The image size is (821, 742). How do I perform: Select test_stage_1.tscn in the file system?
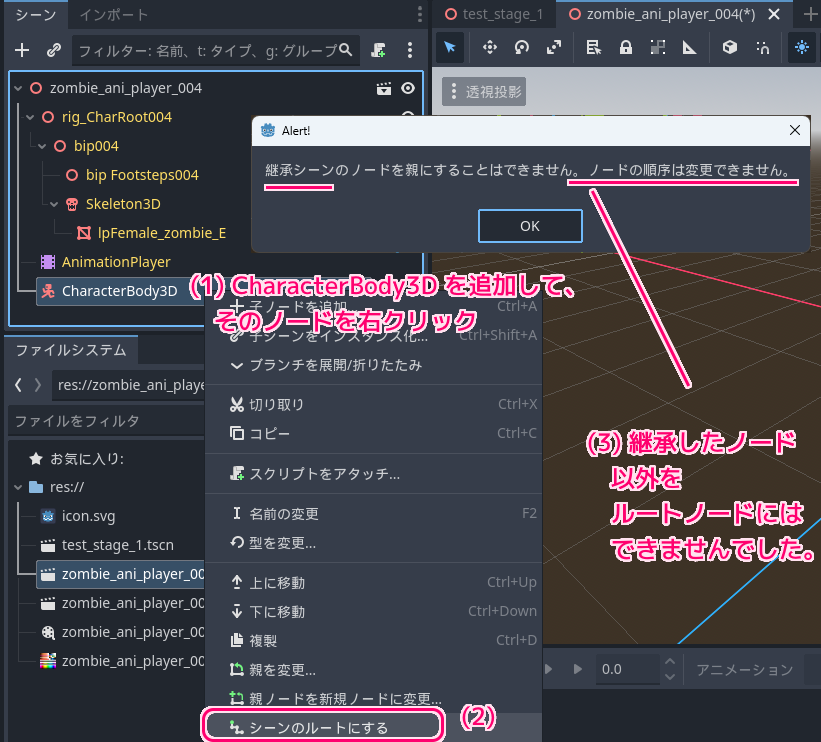[x=117, y=545]
